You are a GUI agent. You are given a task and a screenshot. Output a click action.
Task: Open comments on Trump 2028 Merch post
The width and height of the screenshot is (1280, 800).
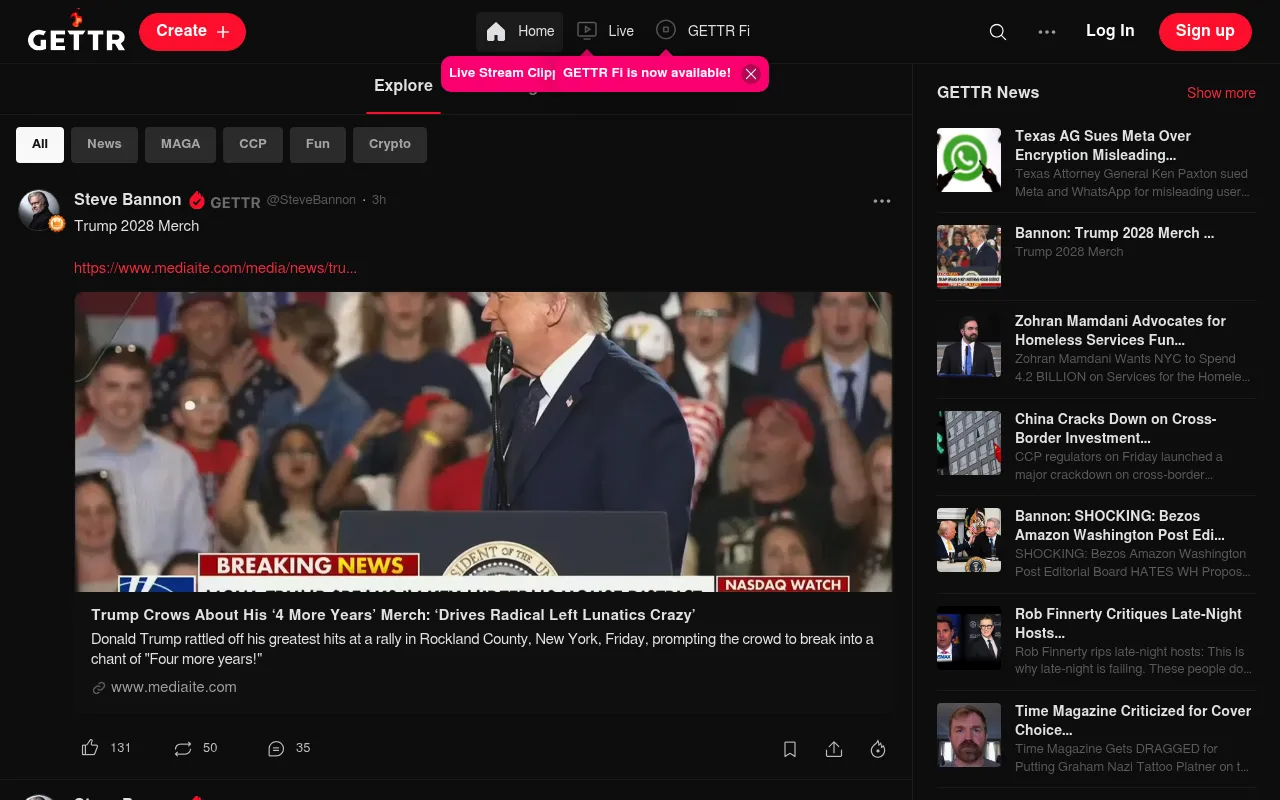(276, 748)
